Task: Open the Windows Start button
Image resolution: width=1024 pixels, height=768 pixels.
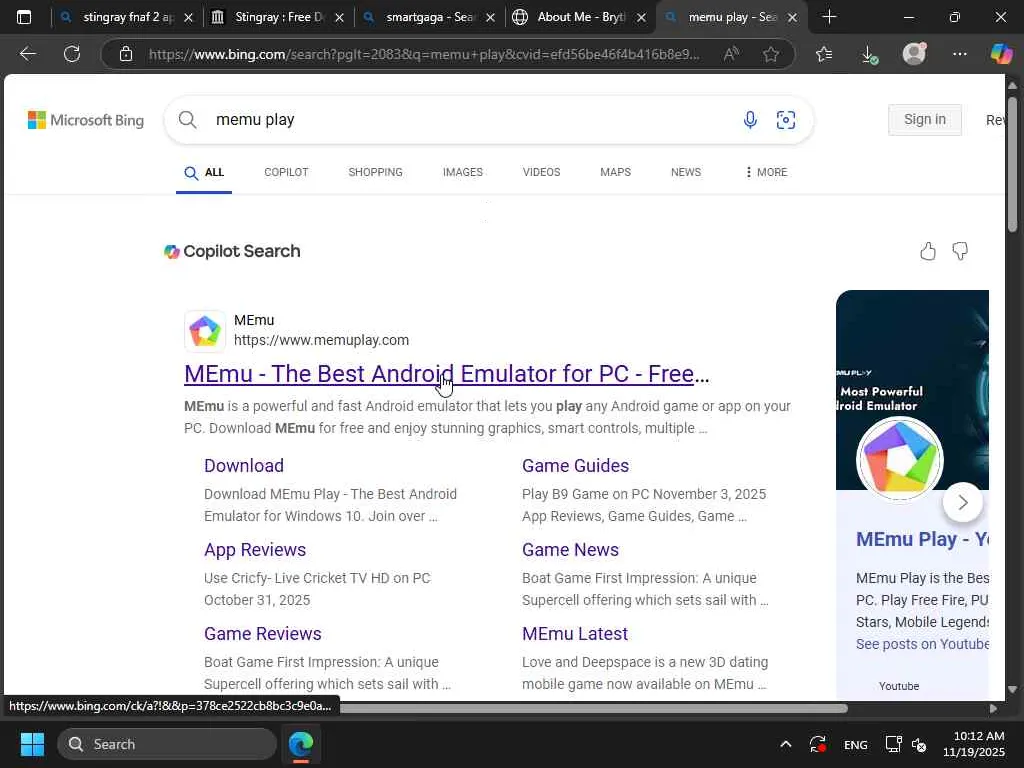Action: coord(32,744)
